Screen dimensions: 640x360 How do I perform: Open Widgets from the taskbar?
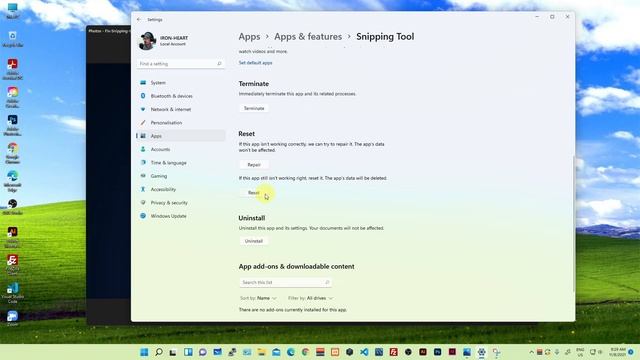[188, 352]
